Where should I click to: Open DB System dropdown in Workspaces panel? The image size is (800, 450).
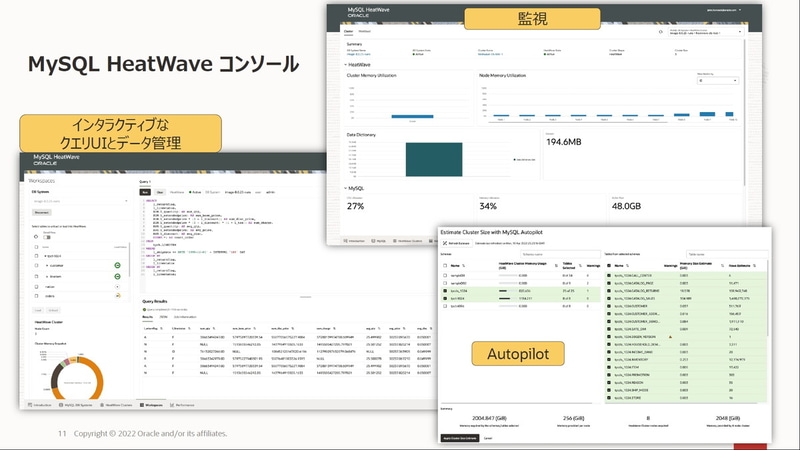pos(80,201)
